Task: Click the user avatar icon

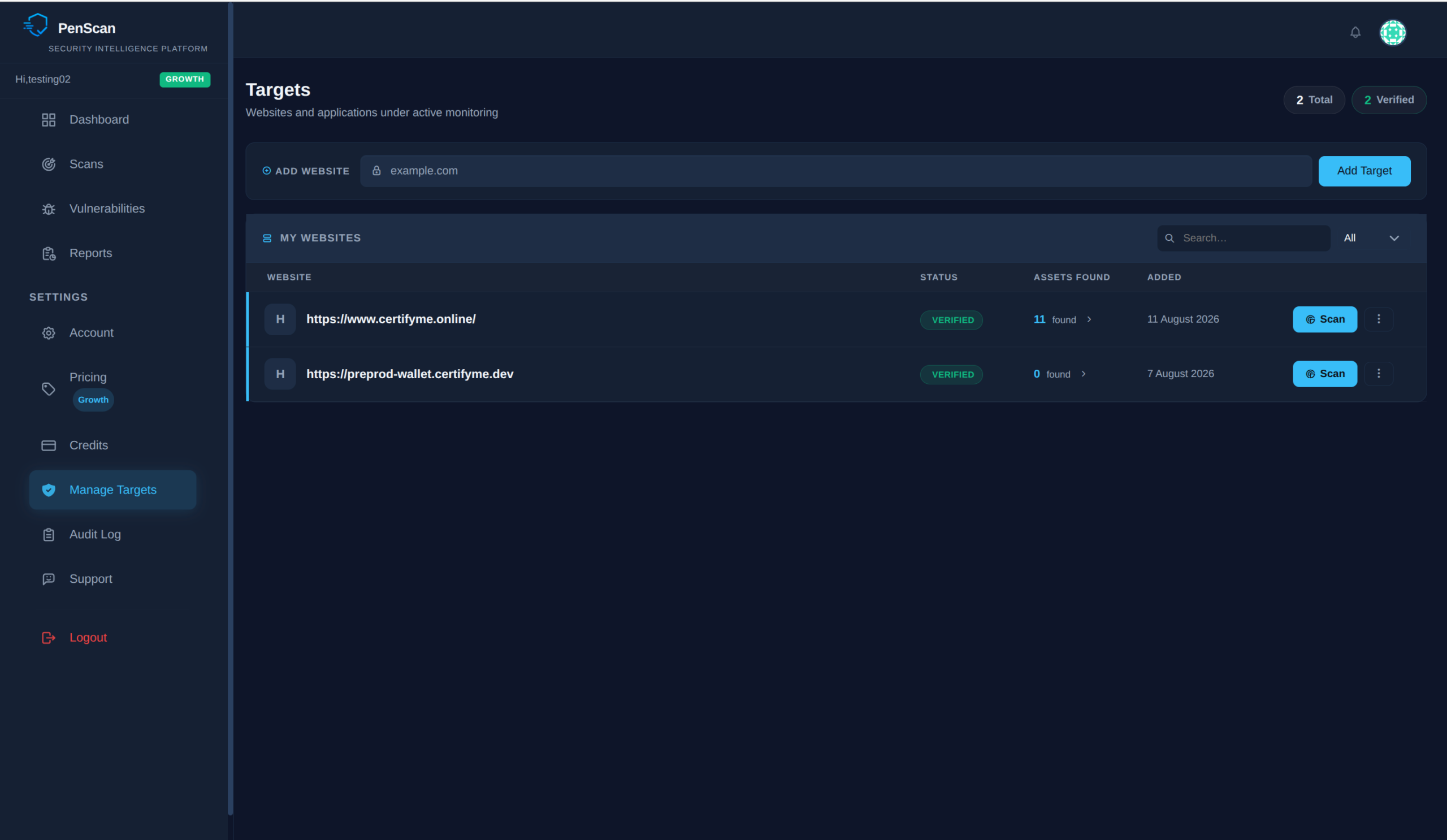Action: (1392, 32)
